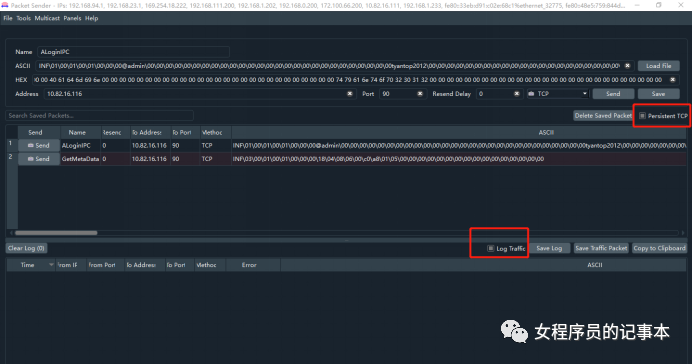The width and height of the screenshot is (693, 364).
Task: Enable the Persistent TCP checkbox
Action: [x=642, y=116]
